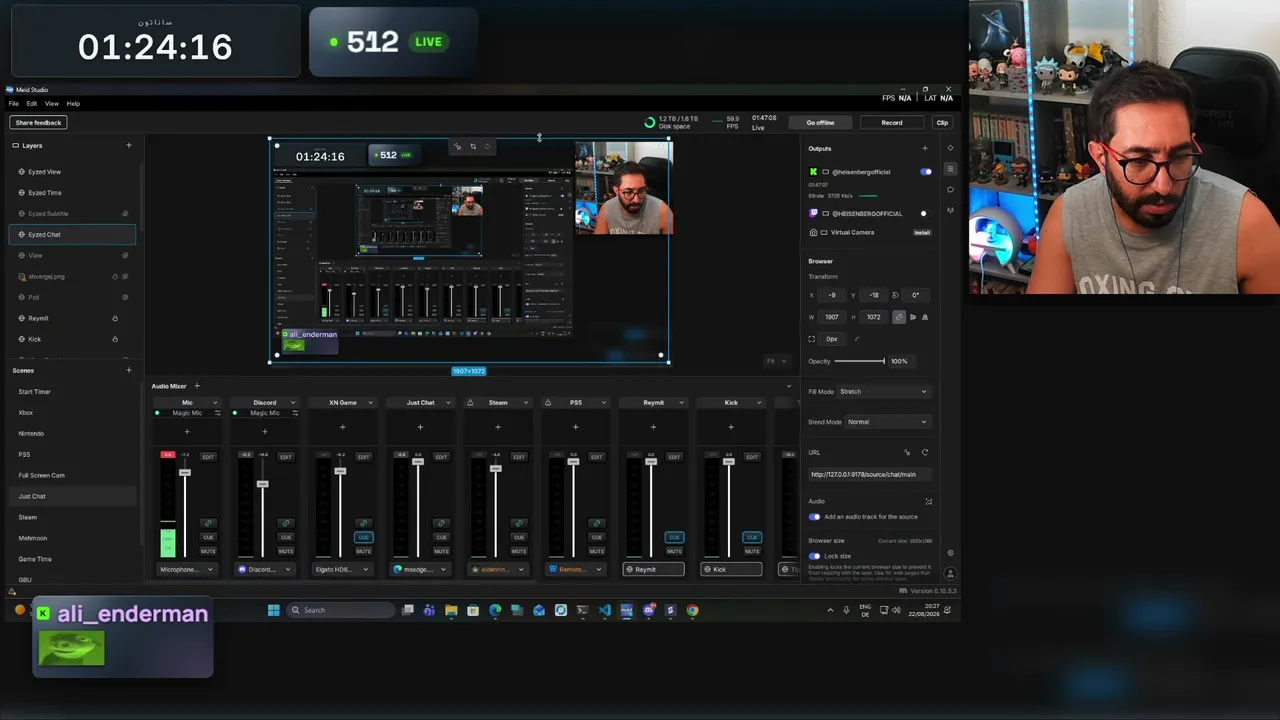
Task: Add effect to the Just Chat channel
Action: pyautogui.click(x=420, y=428)
